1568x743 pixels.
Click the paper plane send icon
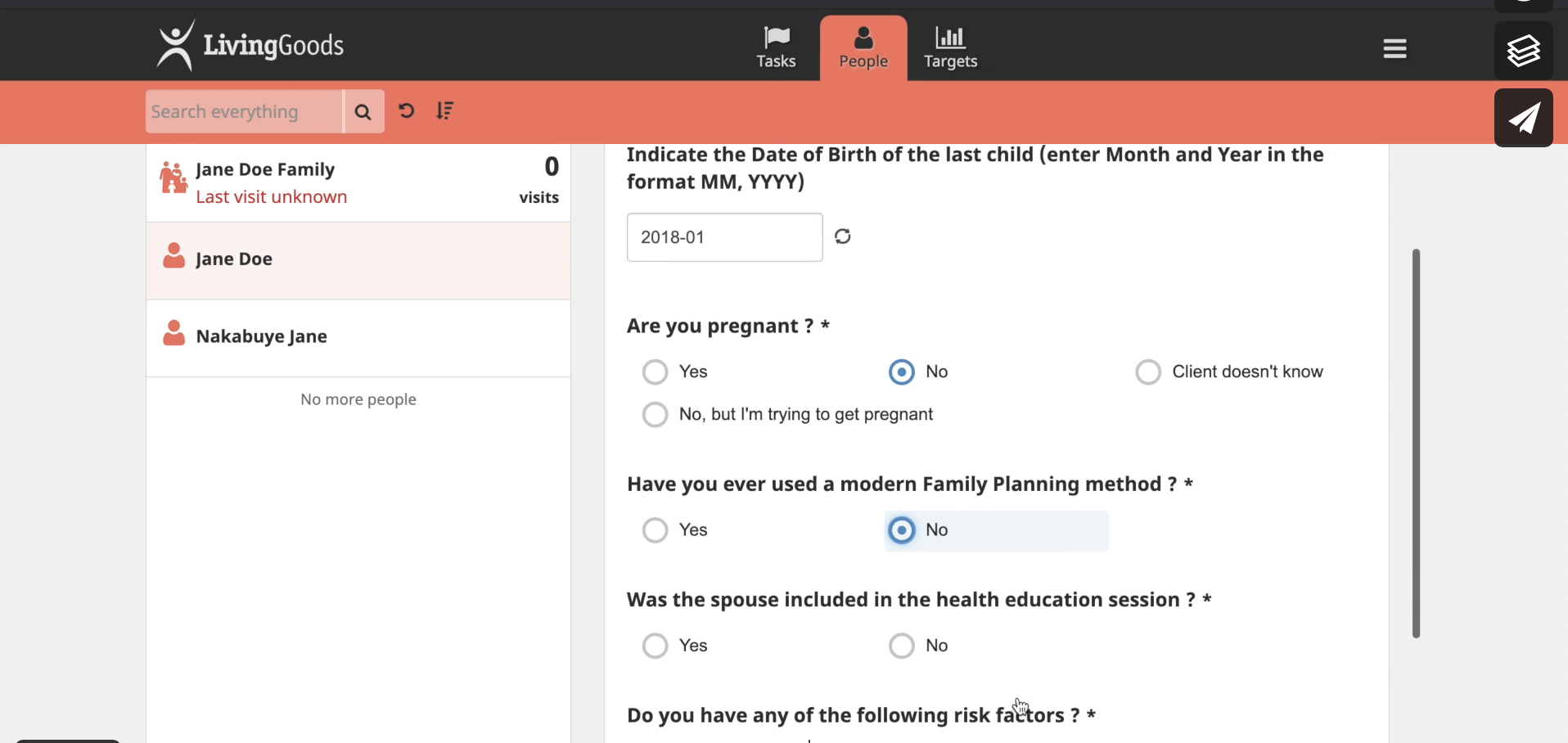pyautogui.click(x=1523, y=119)
